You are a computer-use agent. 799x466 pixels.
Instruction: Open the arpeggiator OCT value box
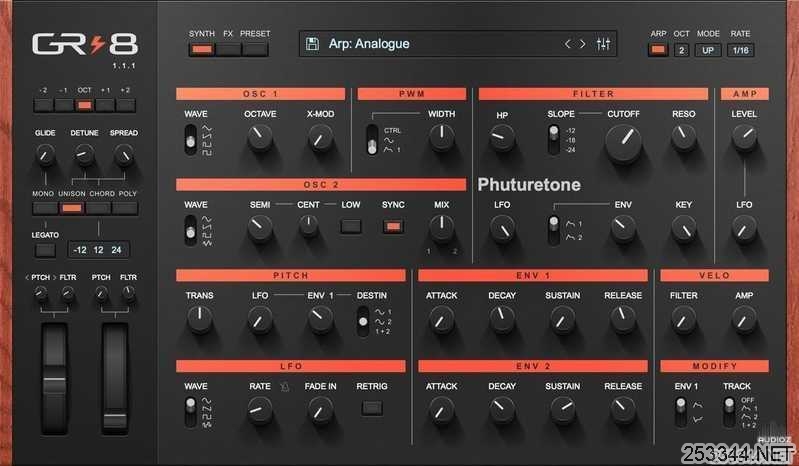click(x=682, y=50)
